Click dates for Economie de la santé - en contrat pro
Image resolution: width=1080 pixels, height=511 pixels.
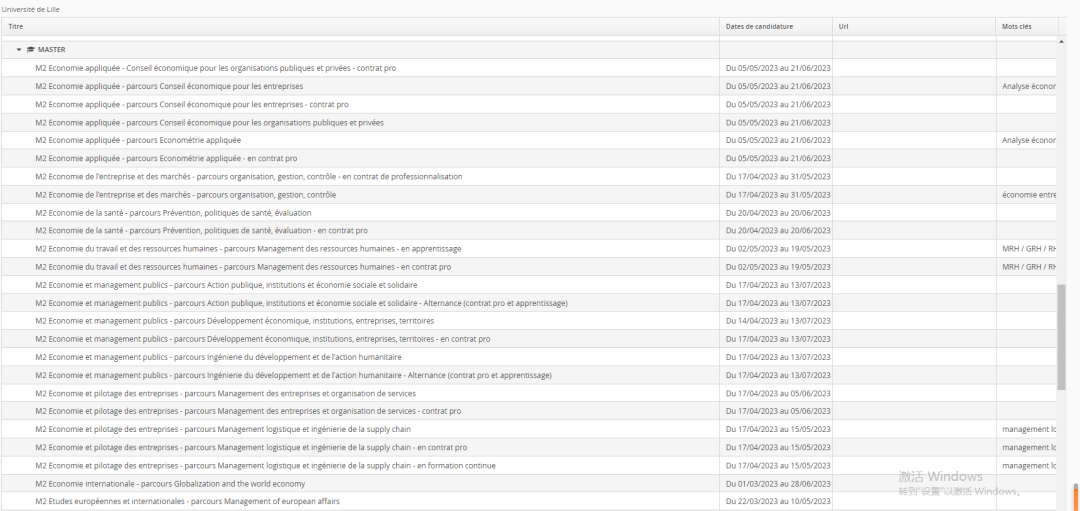click(778, 231)
